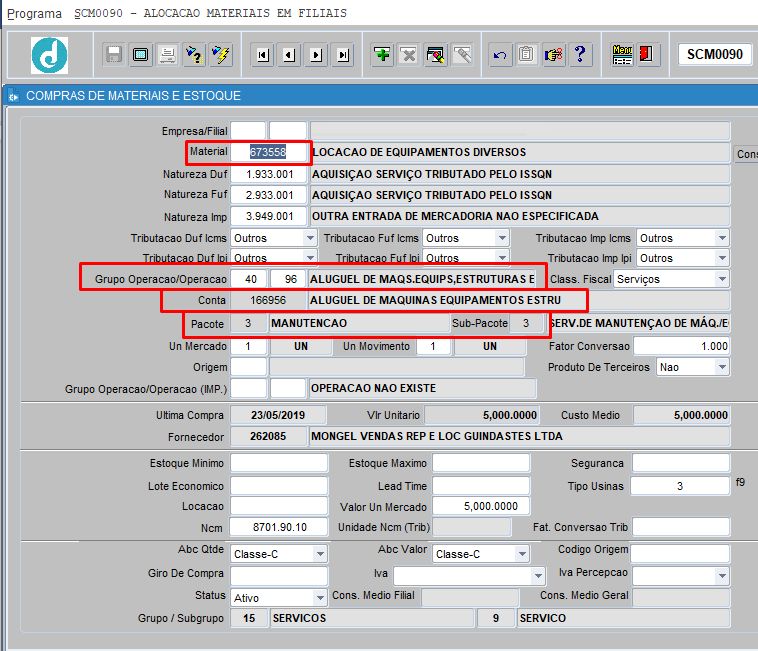The height and width of the screenshot is (651, 758).
Task: Click the edit field toolbar icon
Action: click(x=436, y=55)
